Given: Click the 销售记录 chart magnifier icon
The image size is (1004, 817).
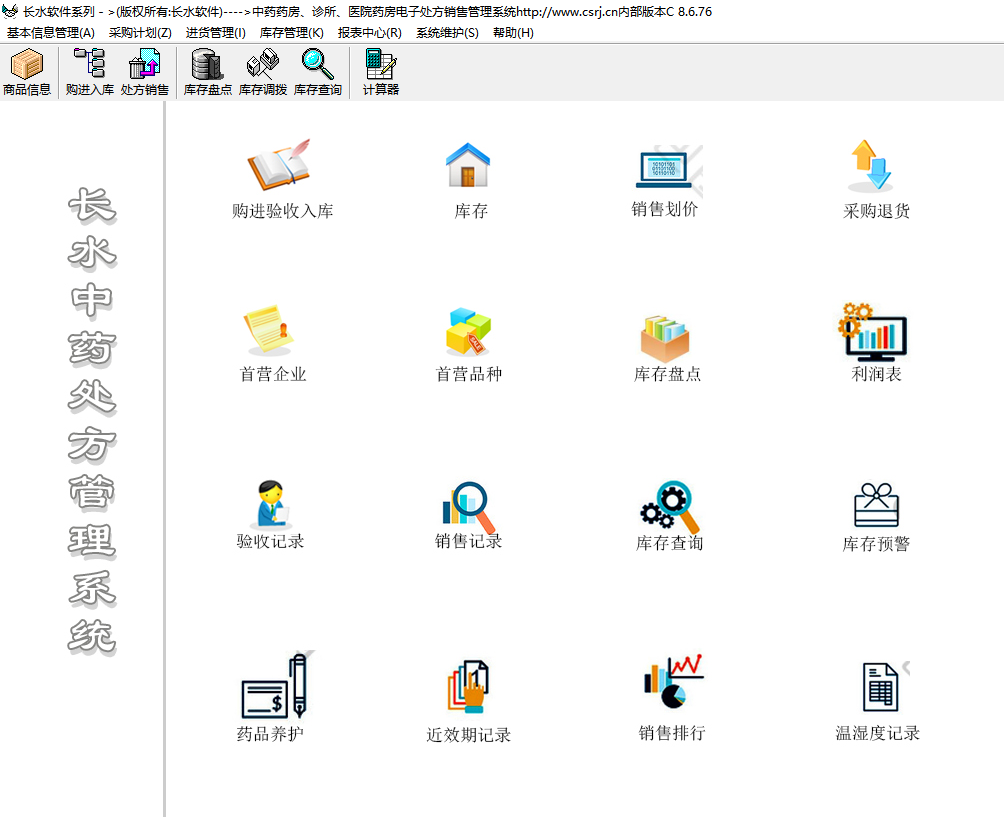Looking at the screenshot, I should click(468, 506).
